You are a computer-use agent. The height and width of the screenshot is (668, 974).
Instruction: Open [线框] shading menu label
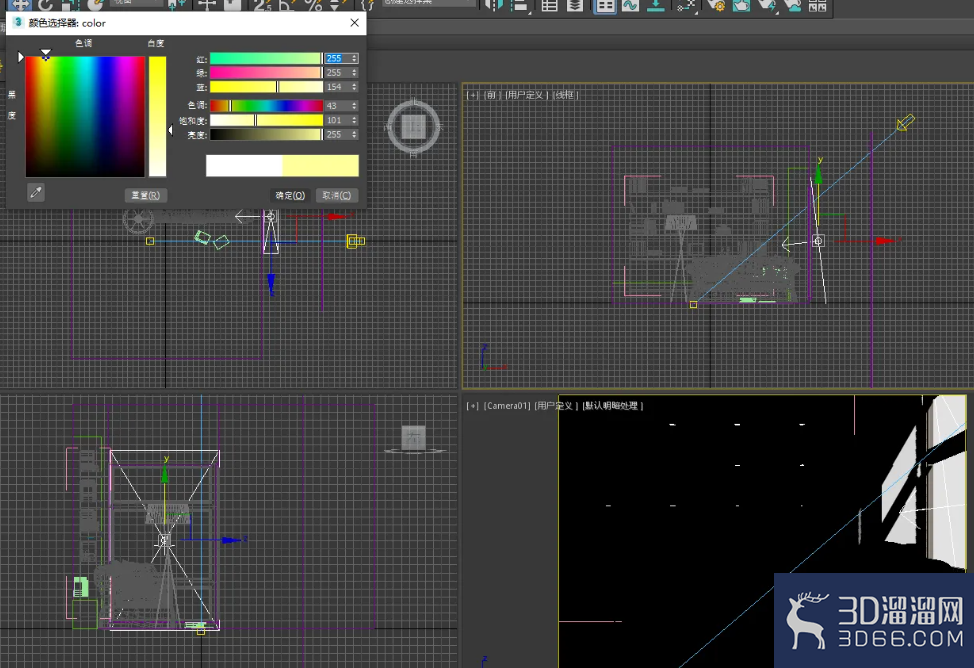(565, 95)
